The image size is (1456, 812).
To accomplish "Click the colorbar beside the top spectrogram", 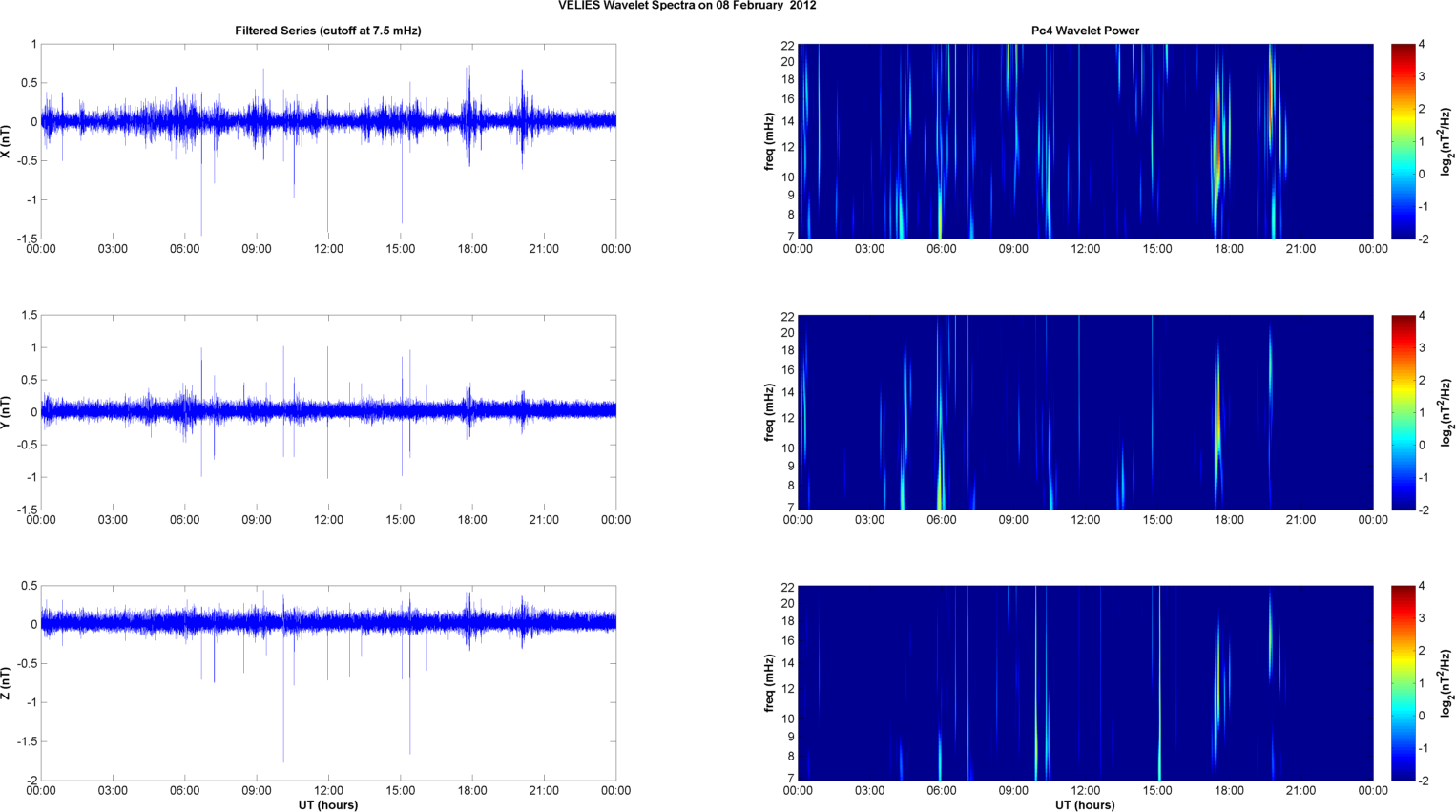I will pyautogui.click(x=1404, y=141).
